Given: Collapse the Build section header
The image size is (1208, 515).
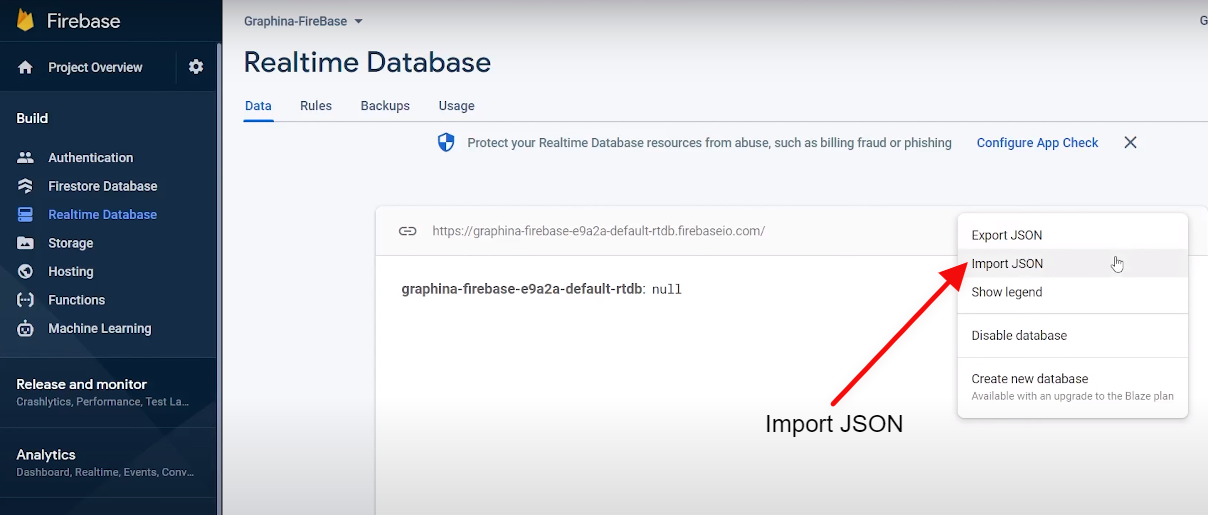Looking at the screenshot, I should tap(32, 118).
